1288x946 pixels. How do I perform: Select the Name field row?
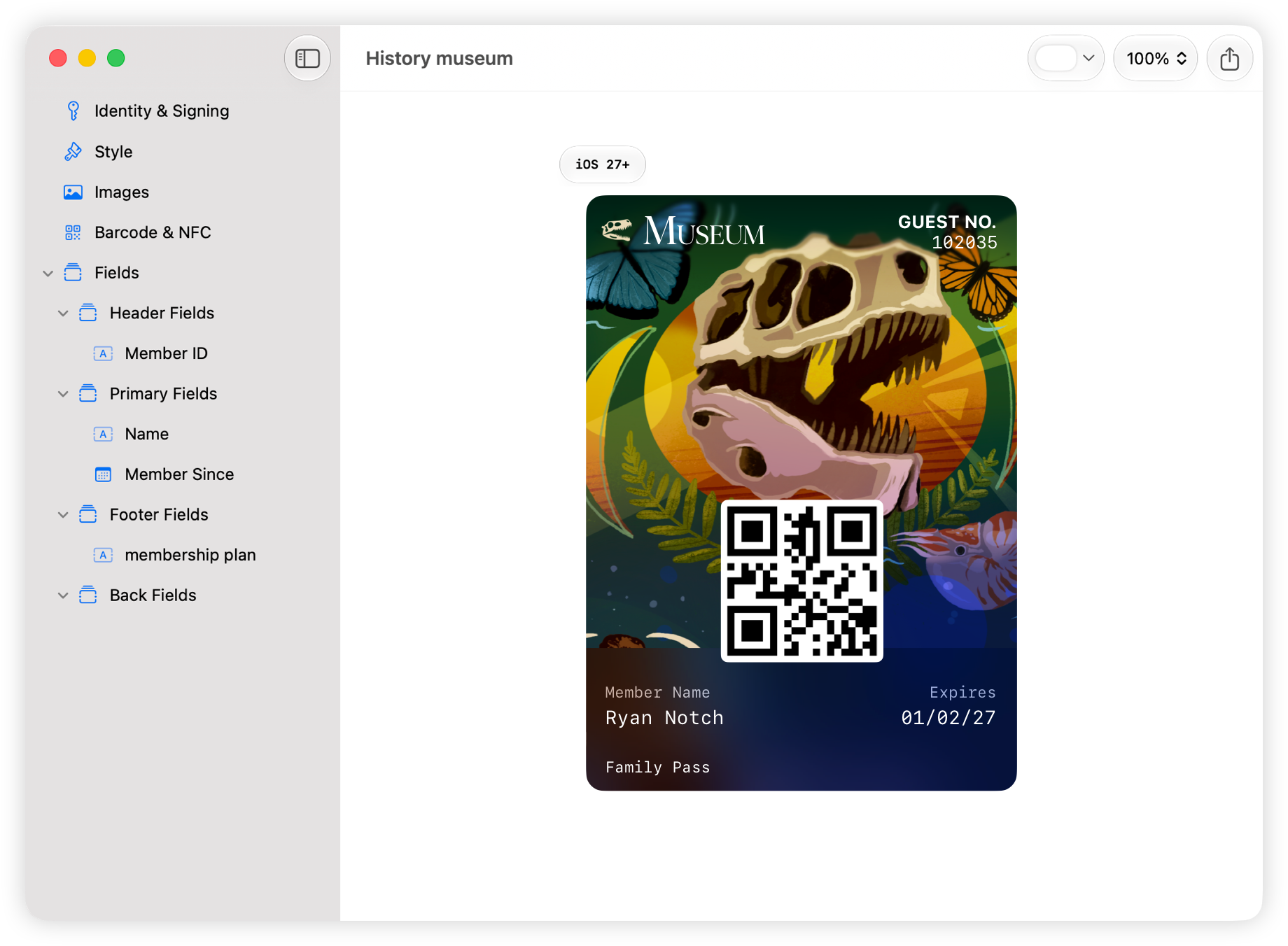(182, 434)
